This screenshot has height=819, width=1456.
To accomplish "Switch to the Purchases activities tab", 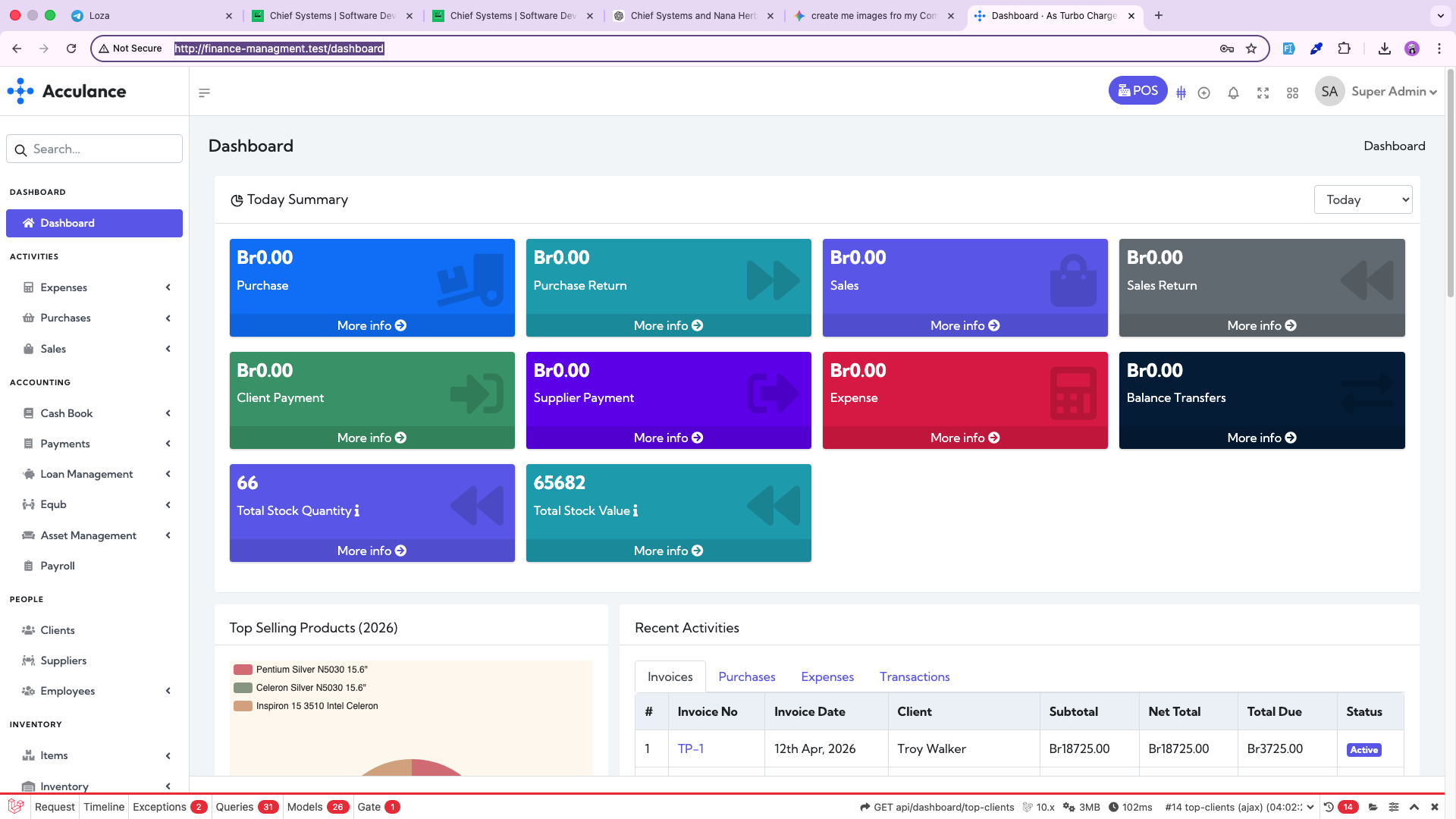I will click(746, 676).
